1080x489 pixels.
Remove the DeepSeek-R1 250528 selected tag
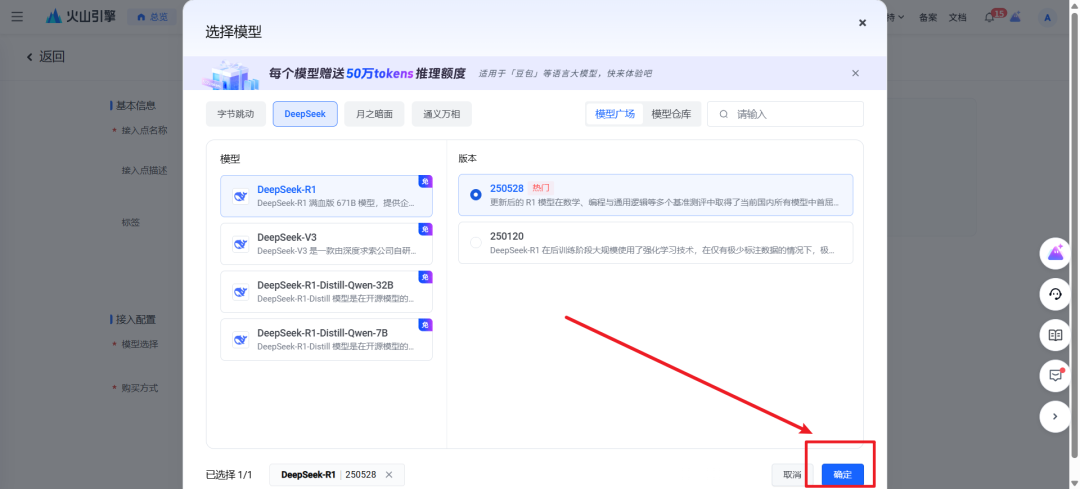coord(388,475)
